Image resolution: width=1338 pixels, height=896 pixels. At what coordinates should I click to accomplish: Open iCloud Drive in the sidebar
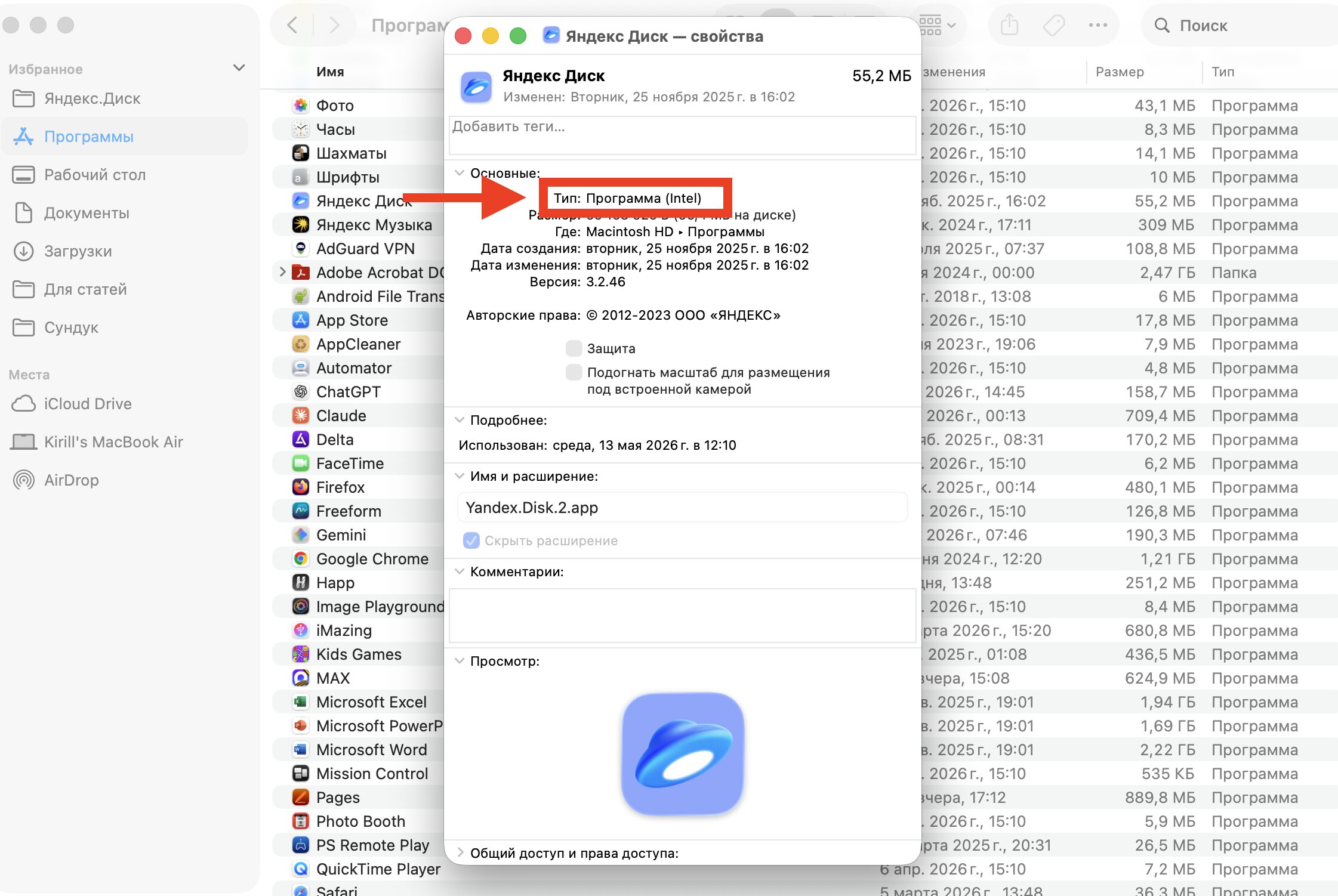pos(124,404)
